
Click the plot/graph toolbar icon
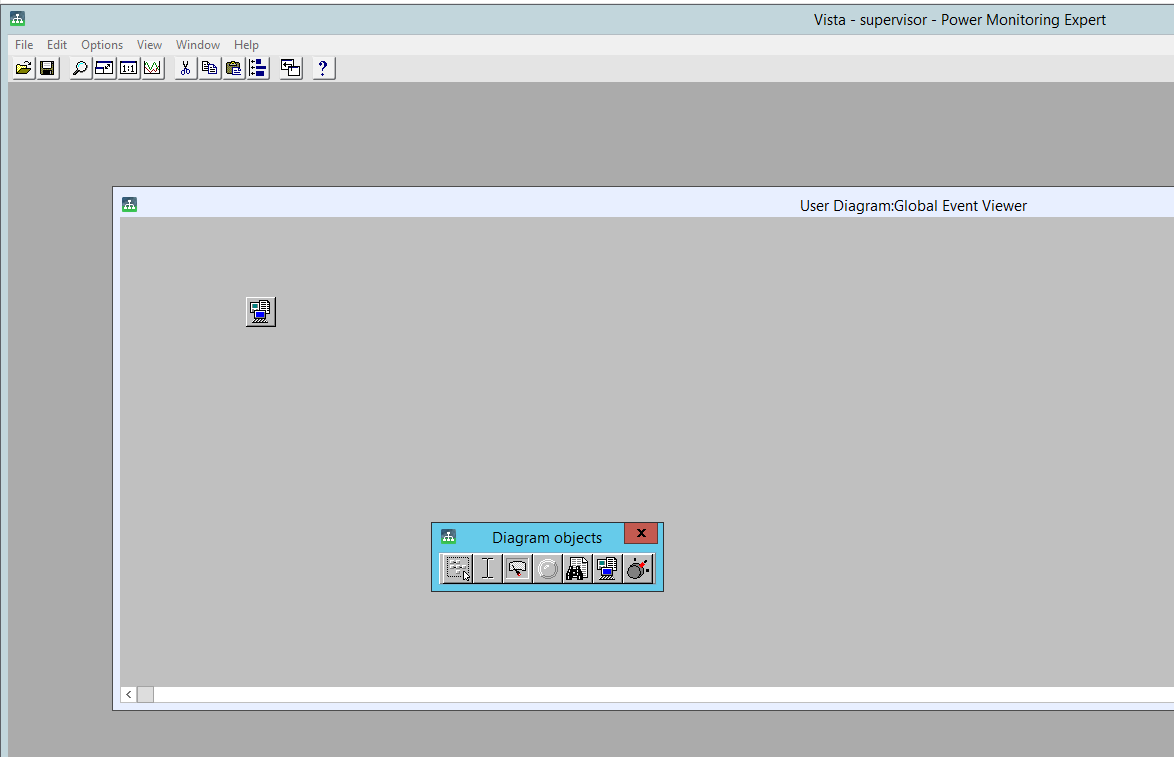(x=152, y=69)
